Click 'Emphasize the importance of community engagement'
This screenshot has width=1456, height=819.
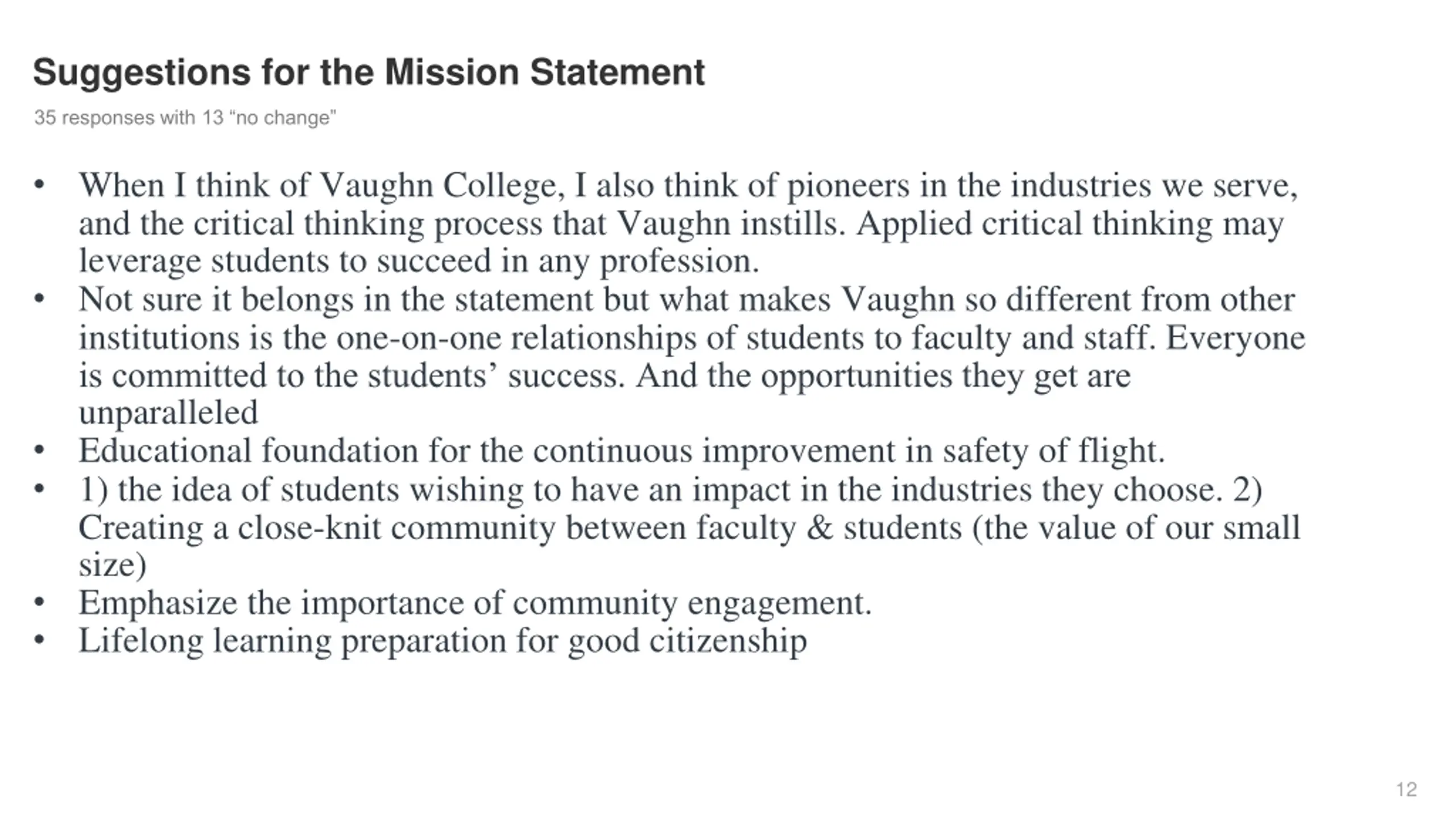click(475, 603)
